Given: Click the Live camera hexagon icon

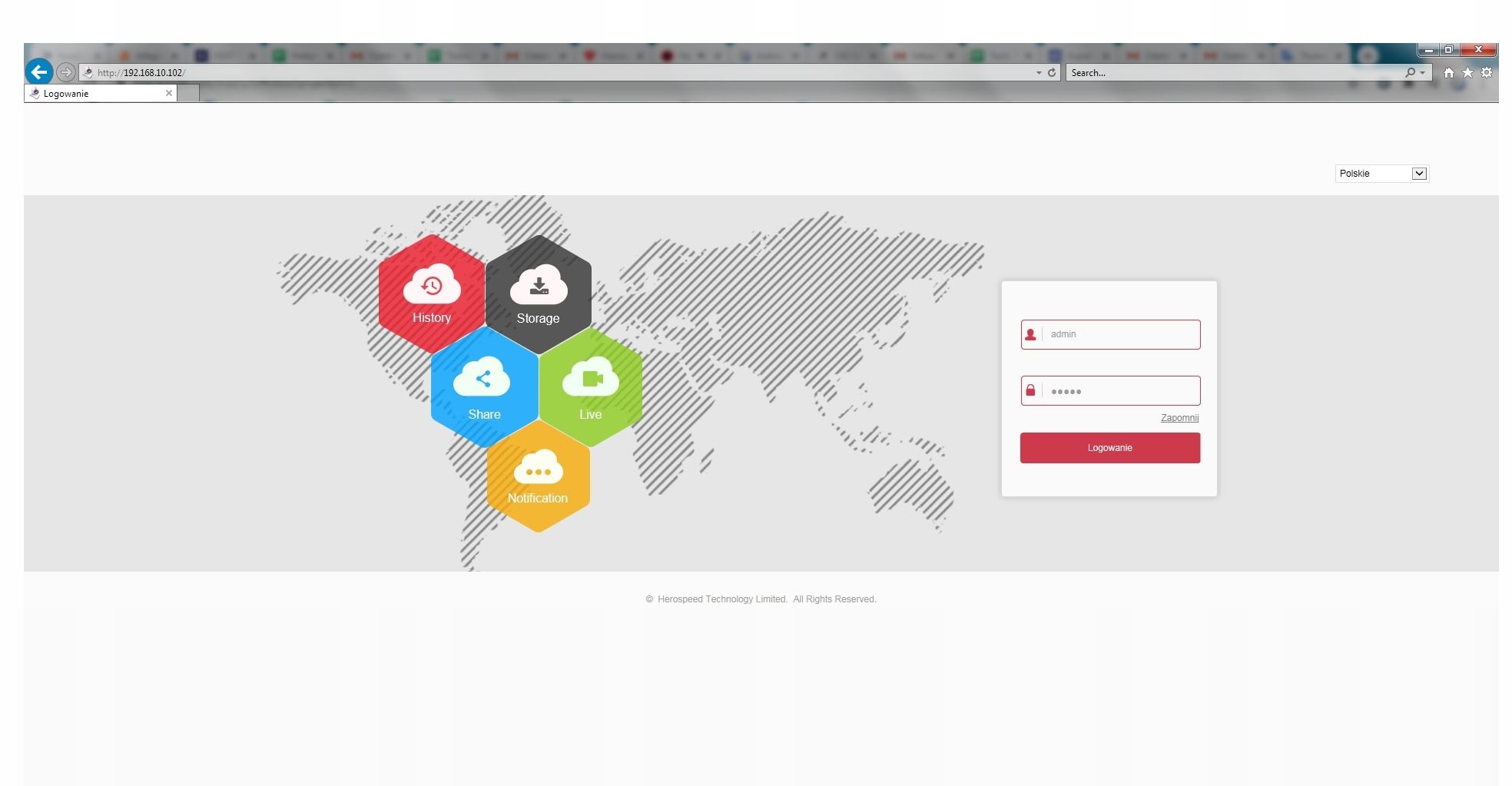Looking at the screenshot, I should [x=591, y=388].
